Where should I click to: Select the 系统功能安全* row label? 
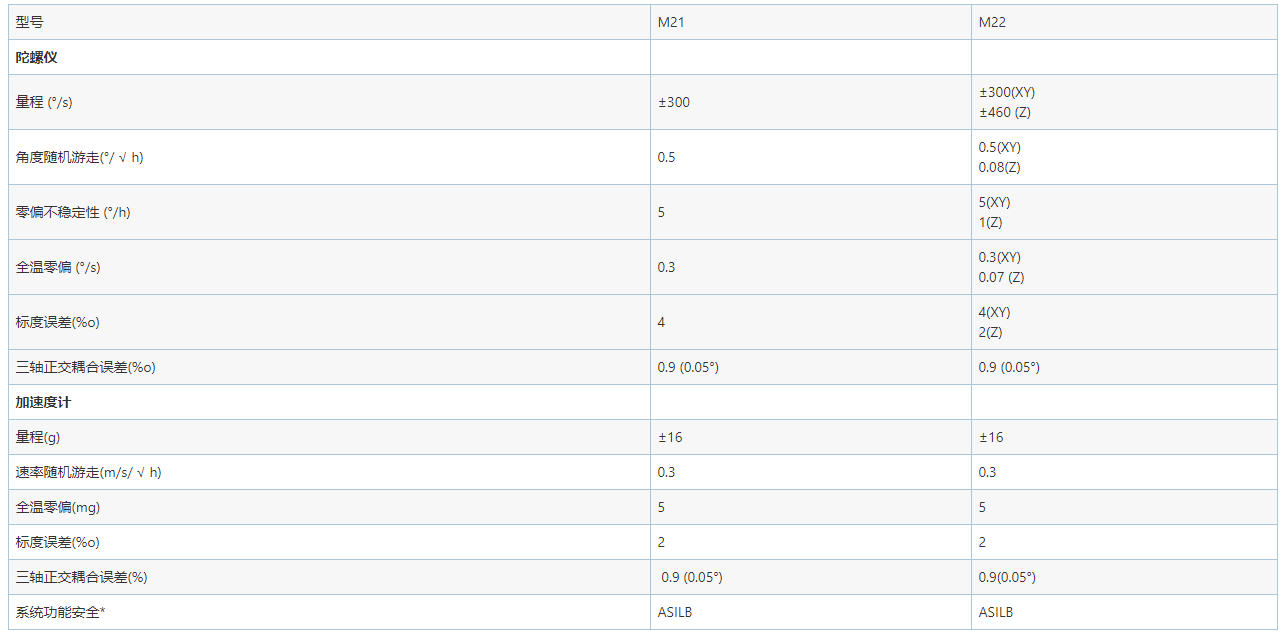[x=61, y=612]
